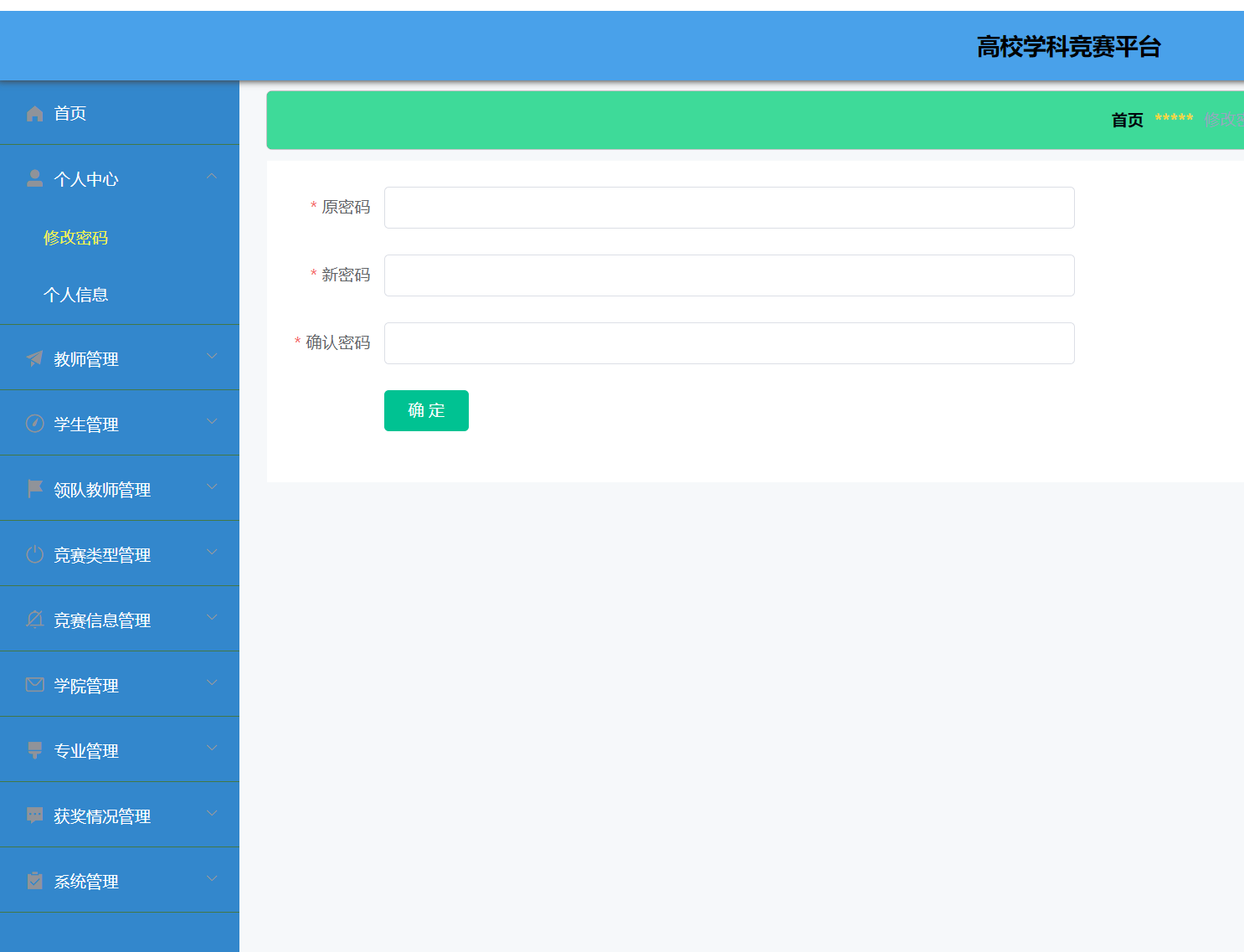
Task: Click the power icon for 竞赛类型管理
Action: [x=34, y=554]
